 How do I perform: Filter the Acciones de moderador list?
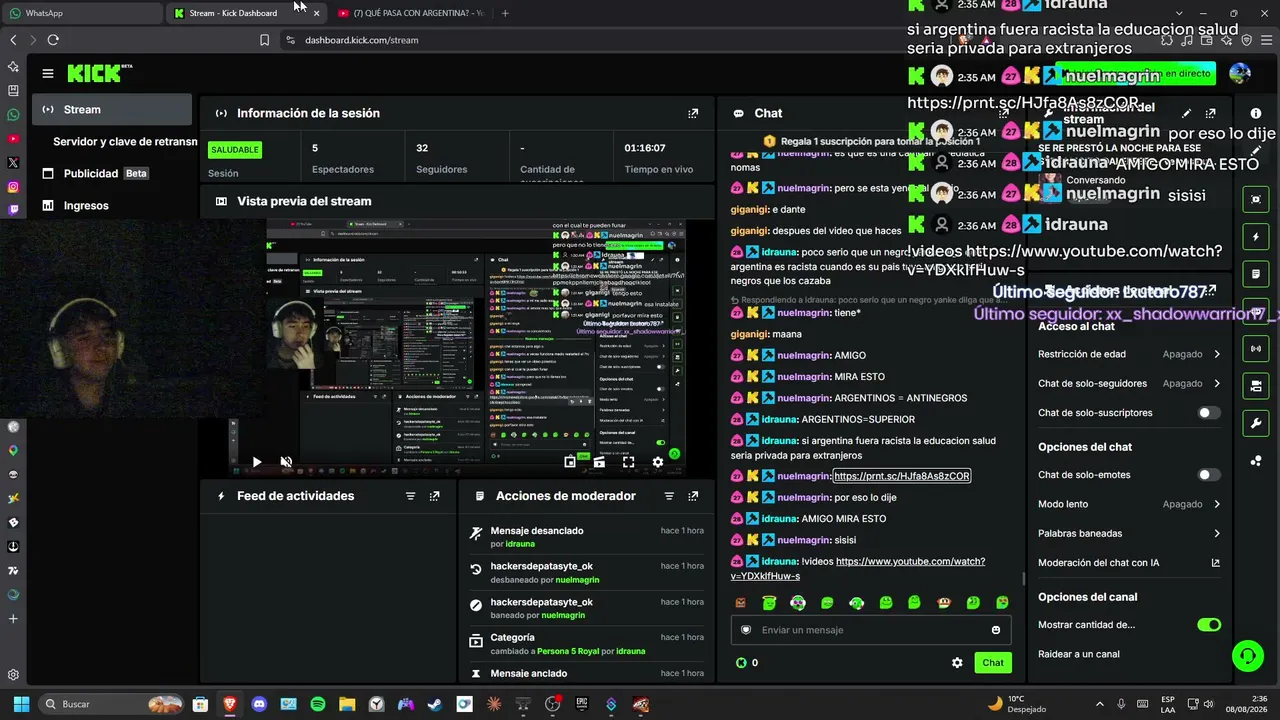pyautogui.click(x=669, y=496)
